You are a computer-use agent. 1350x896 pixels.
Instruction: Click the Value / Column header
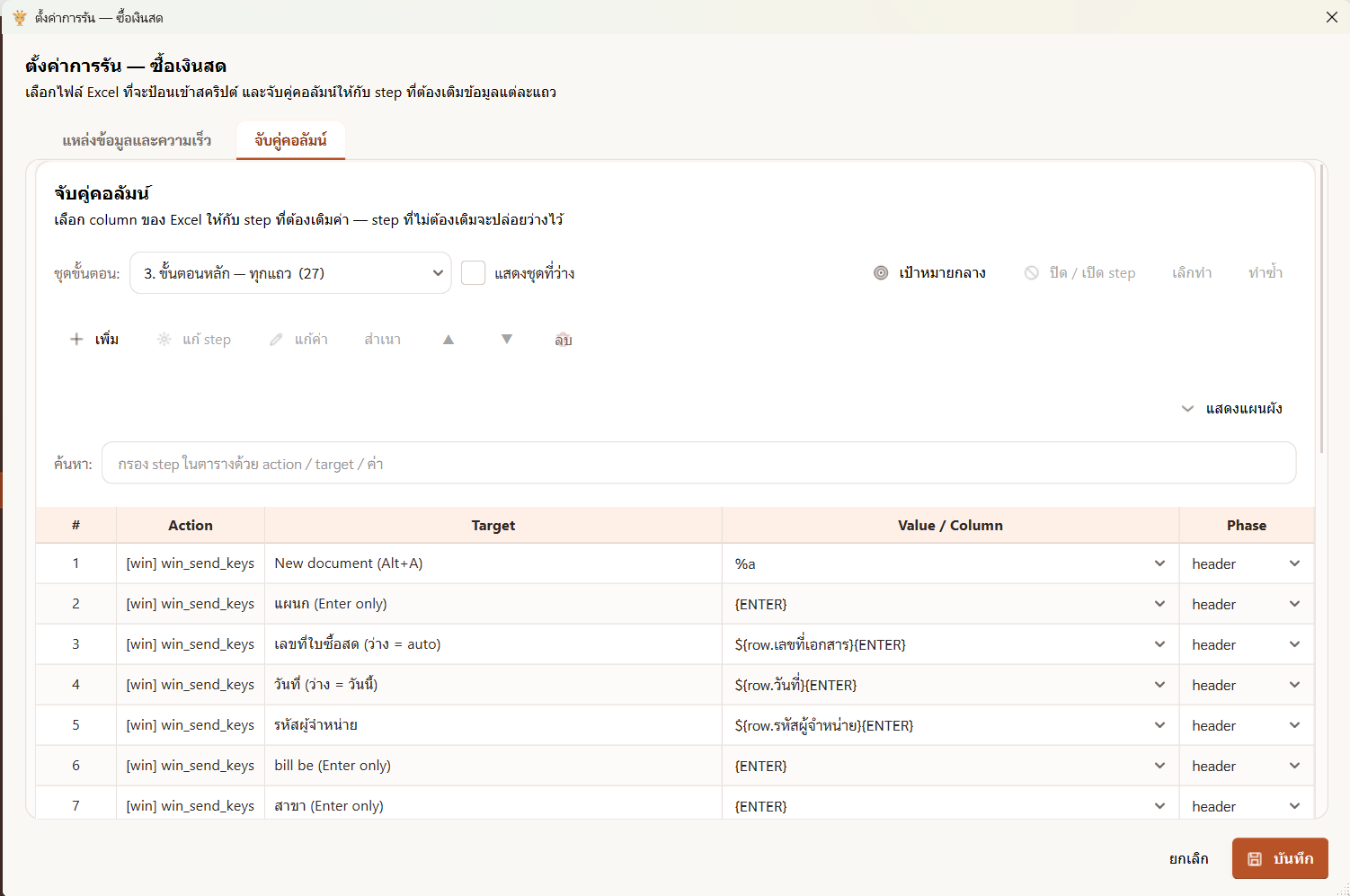[x=950, y=525]
